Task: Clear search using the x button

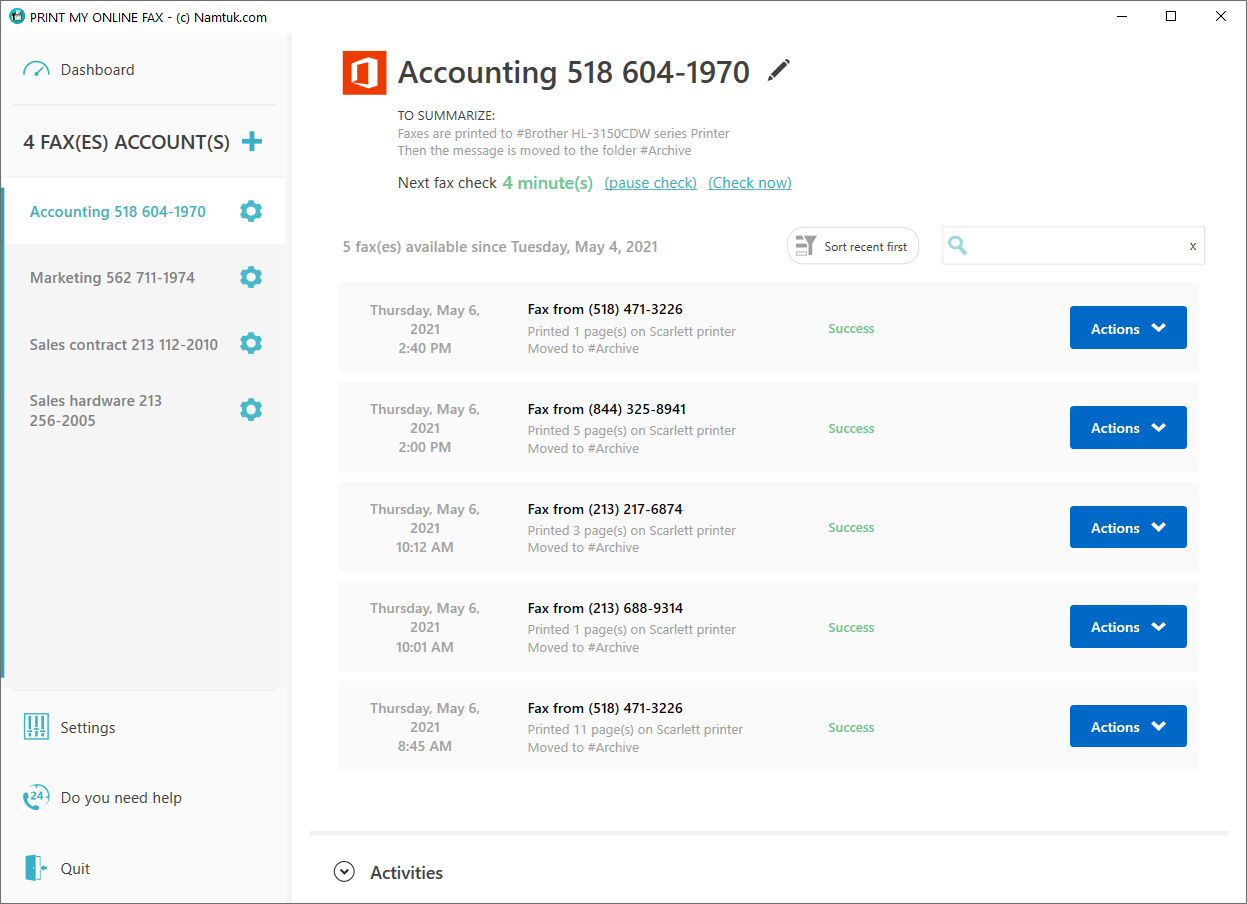Action: [x=1192, y=246]
